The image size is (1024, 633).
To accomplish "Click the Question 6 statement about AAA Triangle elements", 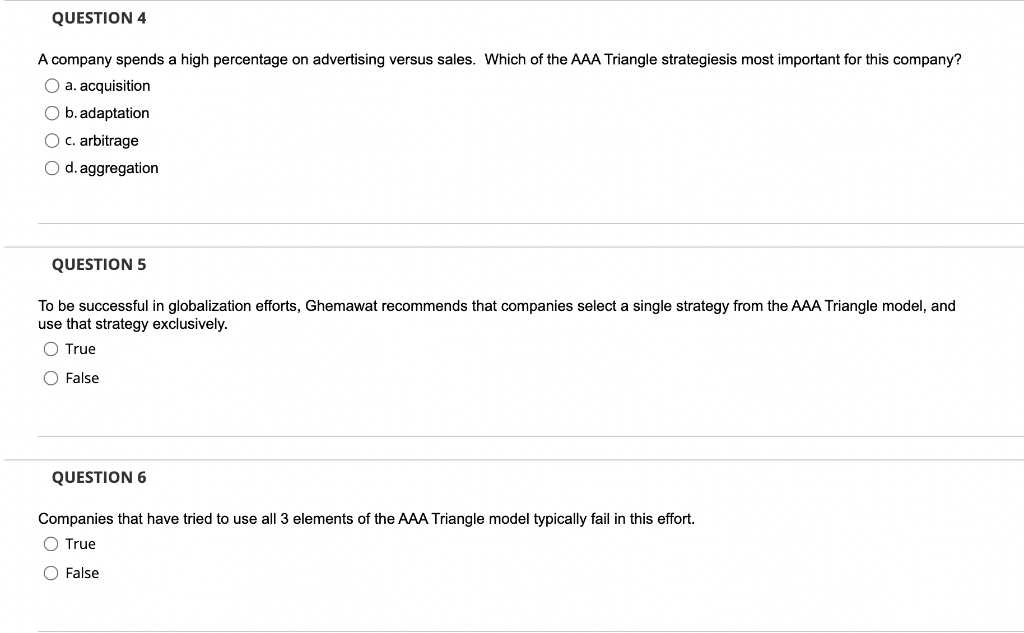I will pyautogui.click(x=366, y=517).
